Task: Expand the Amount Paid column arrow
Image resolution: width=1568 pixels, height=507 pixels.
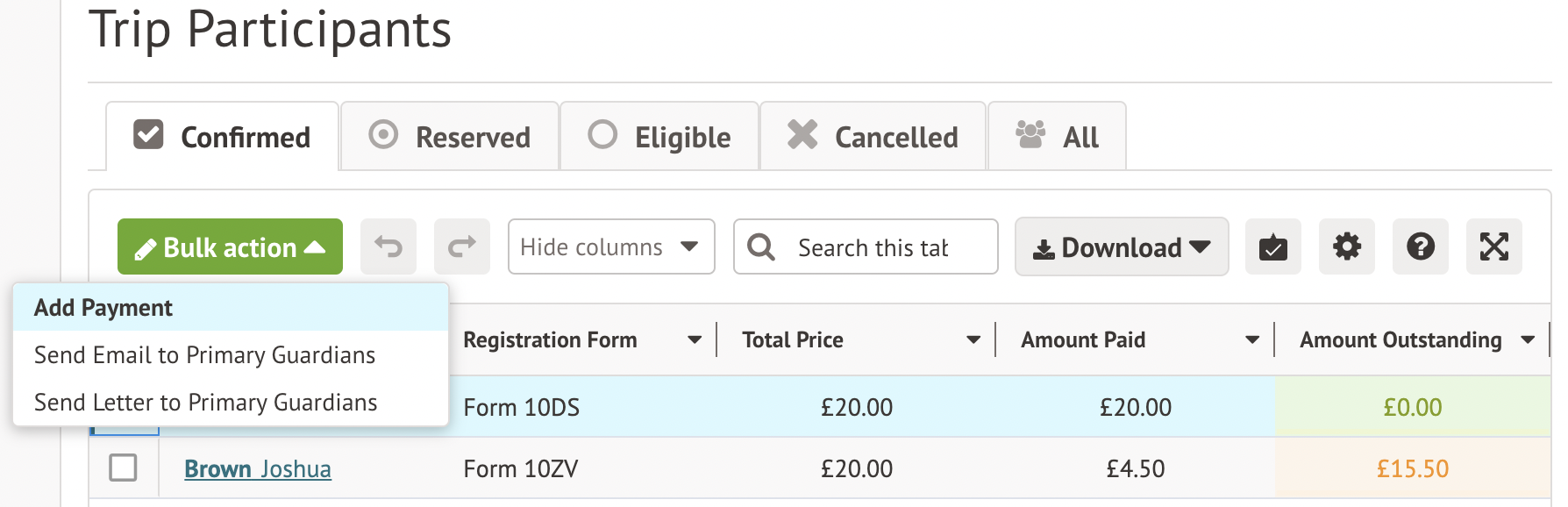Action: [x=1252, y=340]
